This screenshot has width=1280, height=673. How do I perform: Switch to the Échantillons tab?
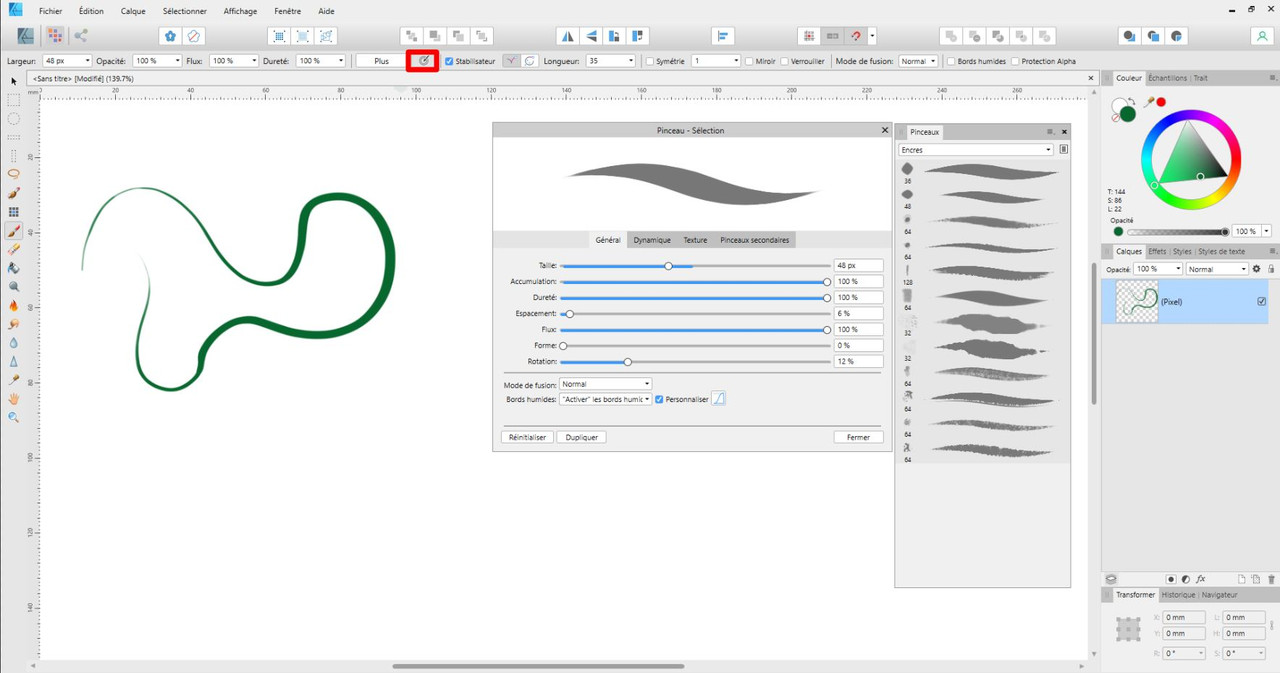[1167, 78]
